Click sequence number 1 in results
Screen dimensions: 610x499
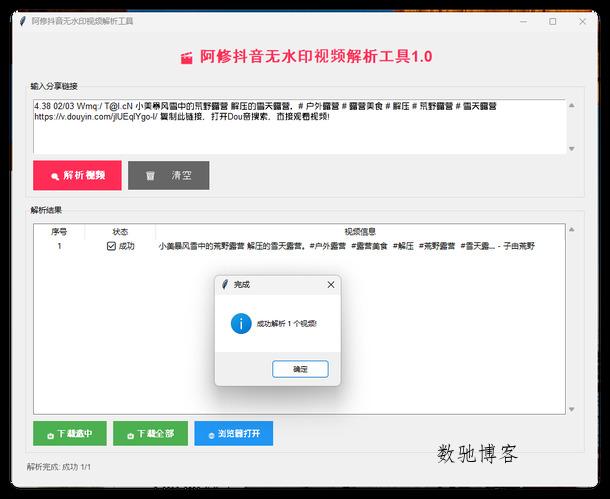pos(60,246)
